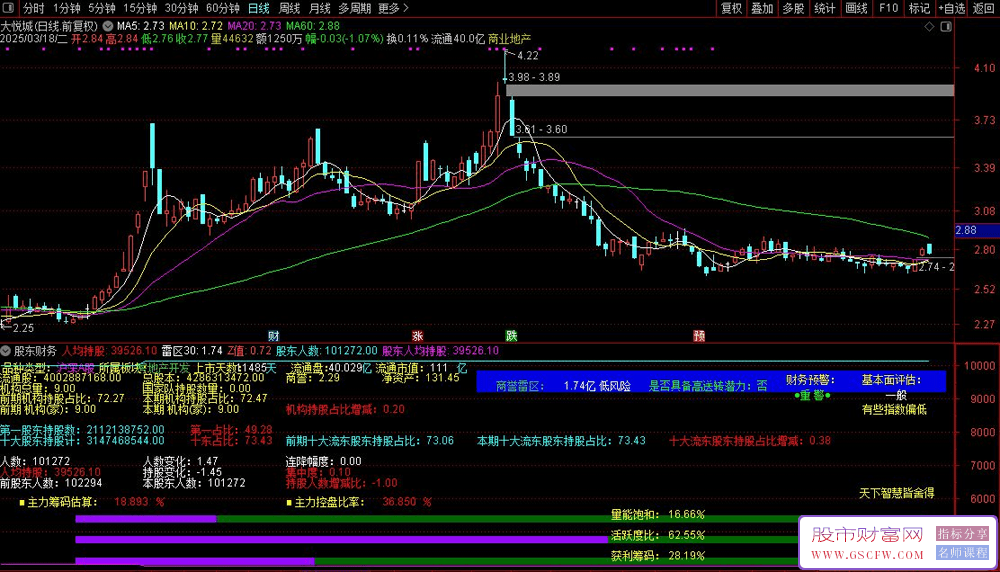
Task: Click the panel layout icon at top-left
Action: (9, 8)
